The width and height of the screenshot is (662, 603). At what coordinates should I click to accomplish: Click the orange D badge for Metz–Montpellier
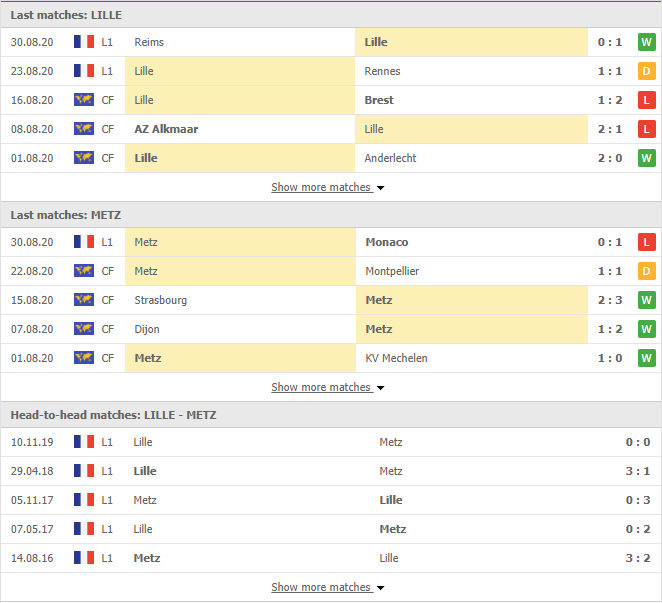tap(646, 271)
